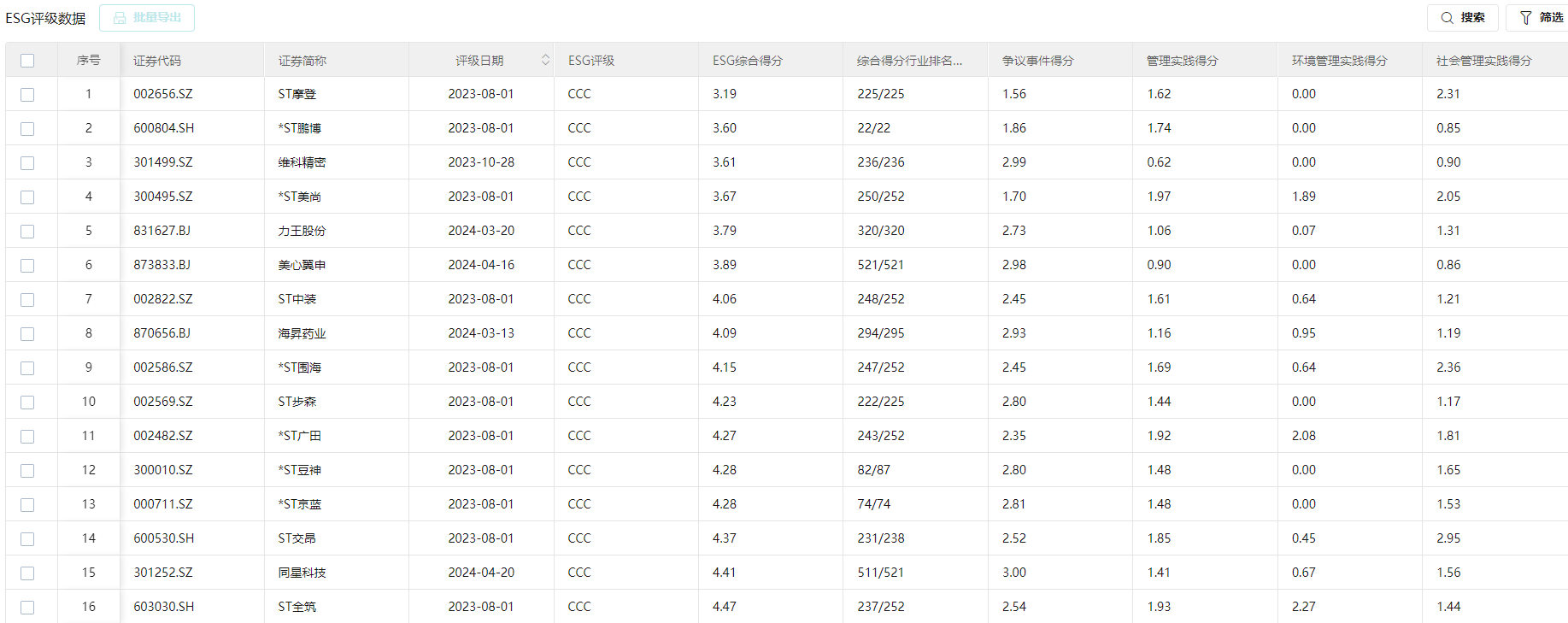Click the truncated 综合得分行业排名 header
1568x623 pixels.
point(909,61)
